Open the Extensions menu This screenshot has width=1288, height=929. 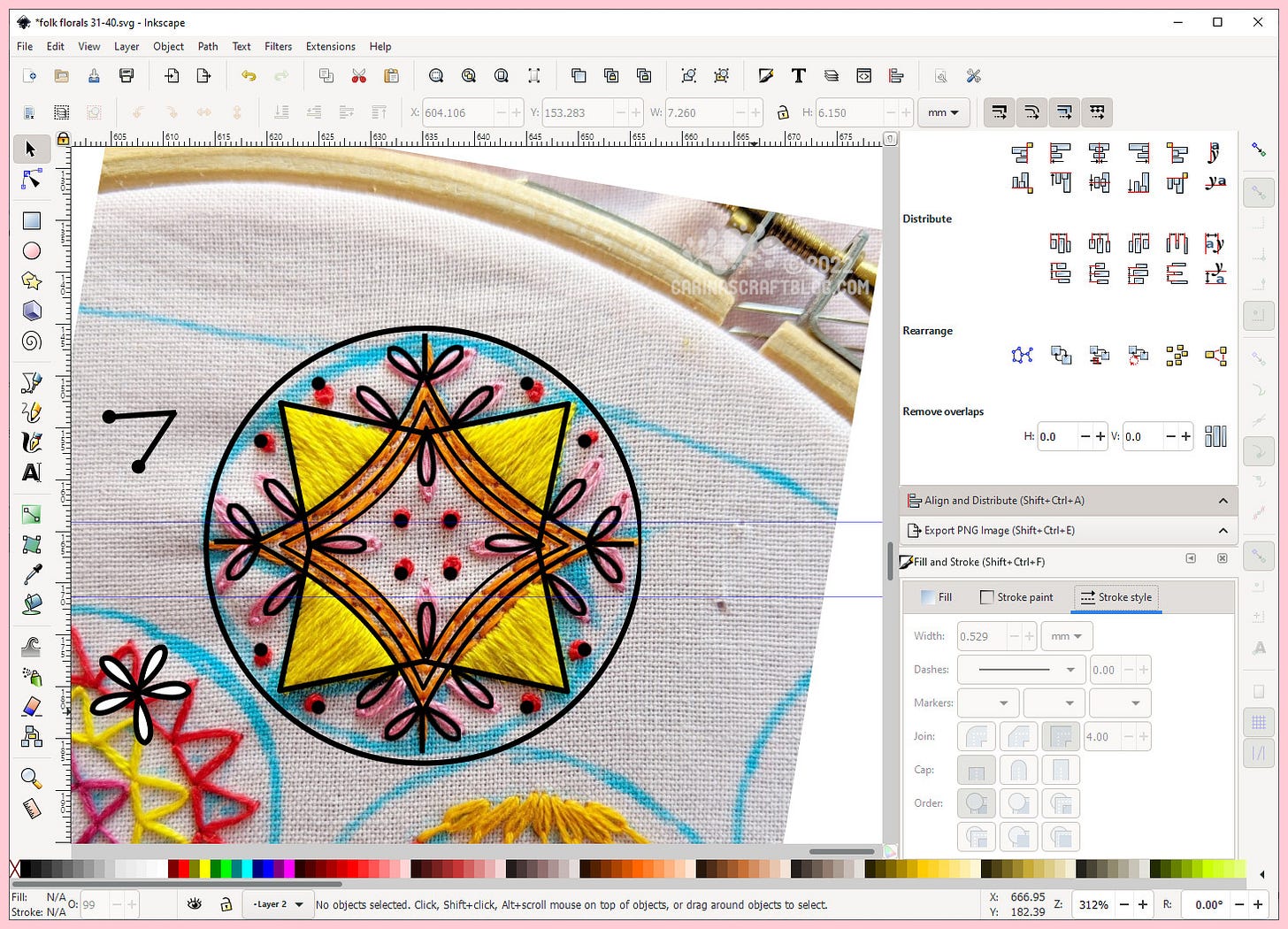(331, 46)
